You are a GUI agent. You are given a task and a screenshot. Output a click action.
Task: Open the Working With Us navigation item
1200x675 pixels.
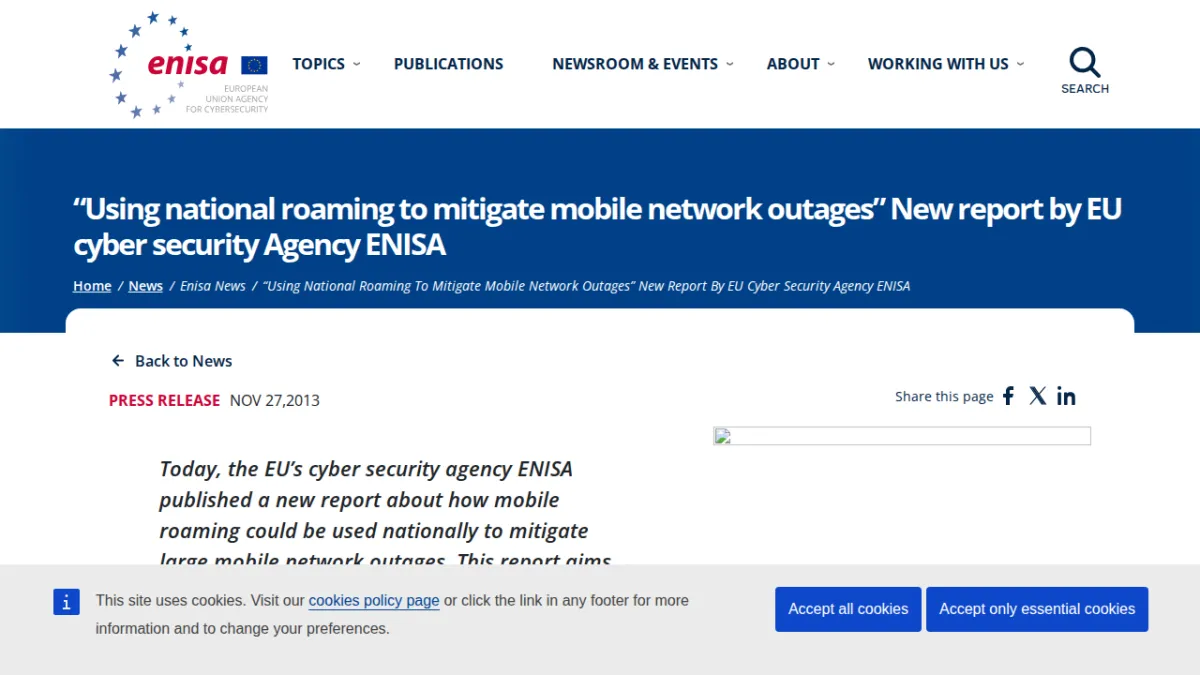(x=938, y=64)
